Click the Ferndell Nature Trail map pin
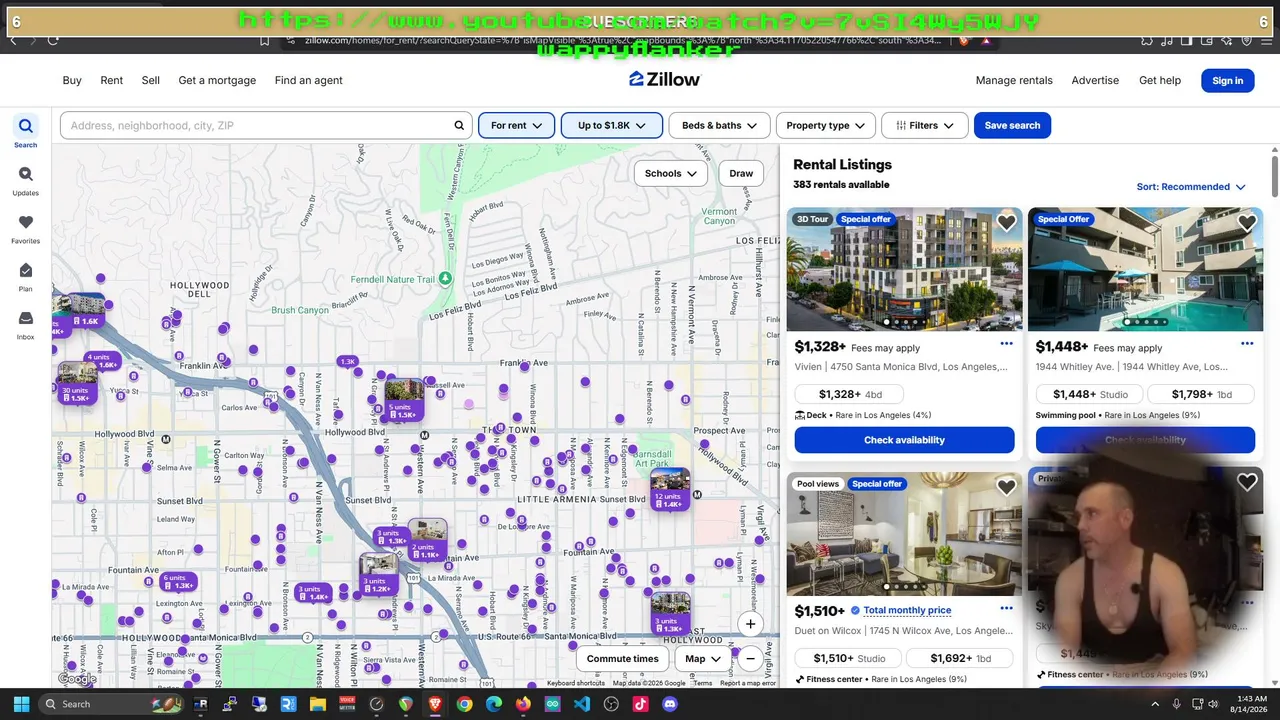 click(445, 279)
